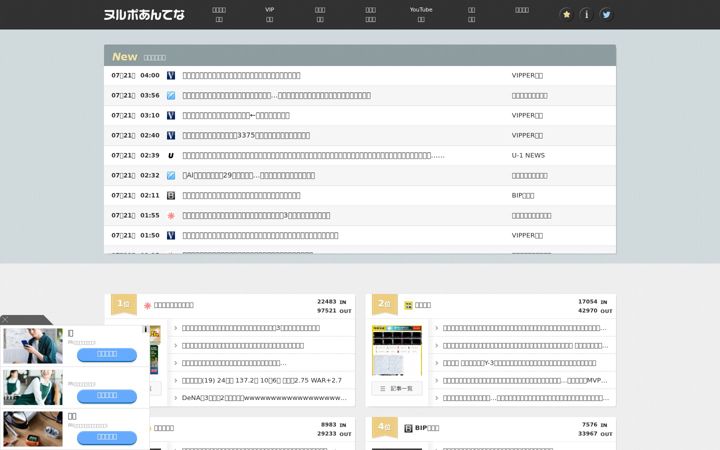Open the article ending in WAR+2.7

[x=262, y=380]
